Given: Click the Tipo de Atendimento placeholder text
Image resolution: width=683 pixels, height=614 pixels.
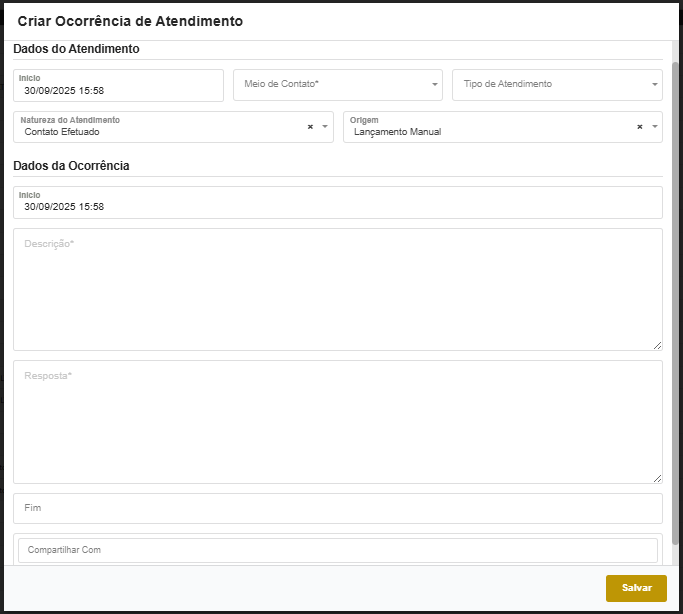Looking at the screenshot, I should pyautogui.click(x=507, y=85).
